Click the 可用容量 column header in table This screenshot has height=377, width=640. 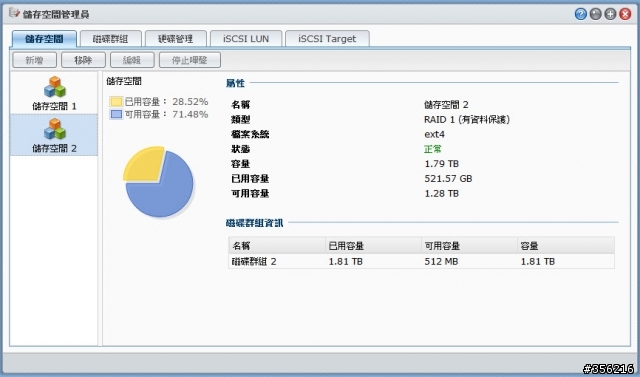[x=469, y=246]
